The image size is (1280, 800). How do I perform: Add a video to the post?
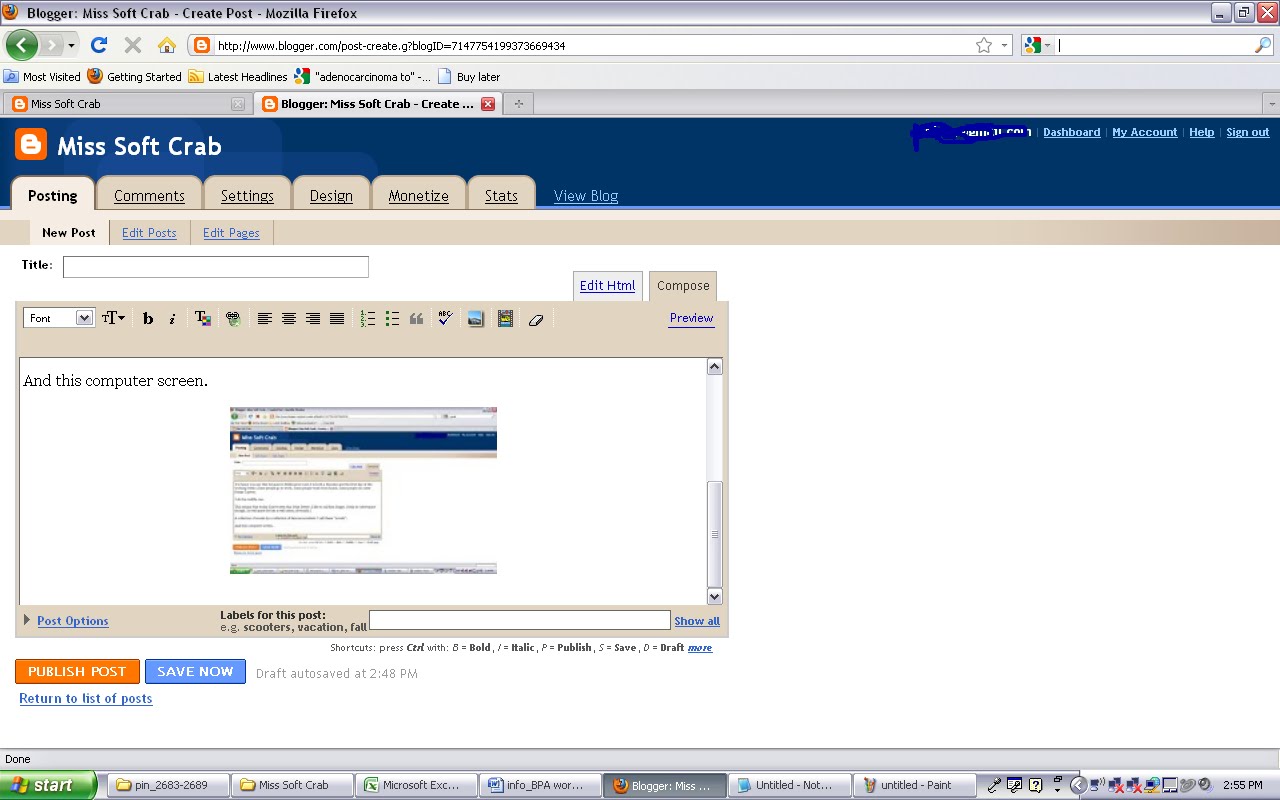coord(505,319)
